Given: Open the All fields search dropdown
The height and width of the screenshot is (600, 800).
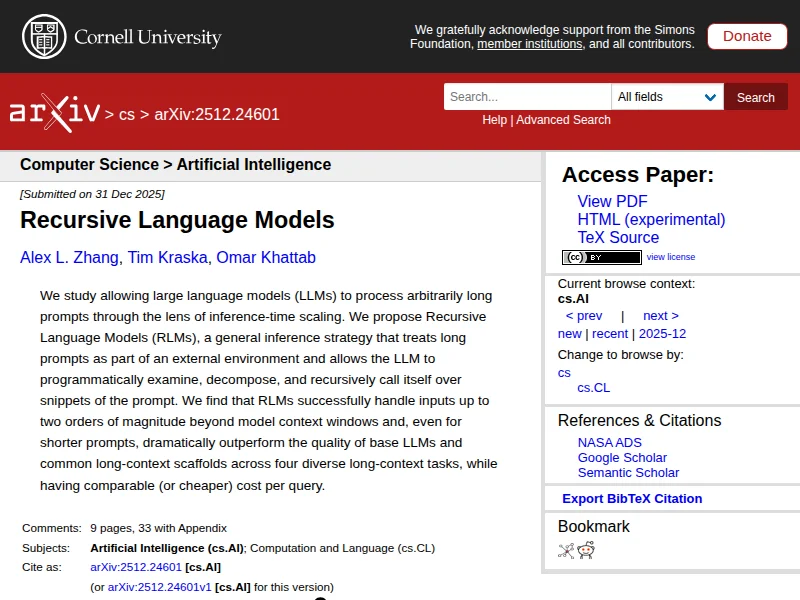Looking at the screenshot, I should (667, 97).
